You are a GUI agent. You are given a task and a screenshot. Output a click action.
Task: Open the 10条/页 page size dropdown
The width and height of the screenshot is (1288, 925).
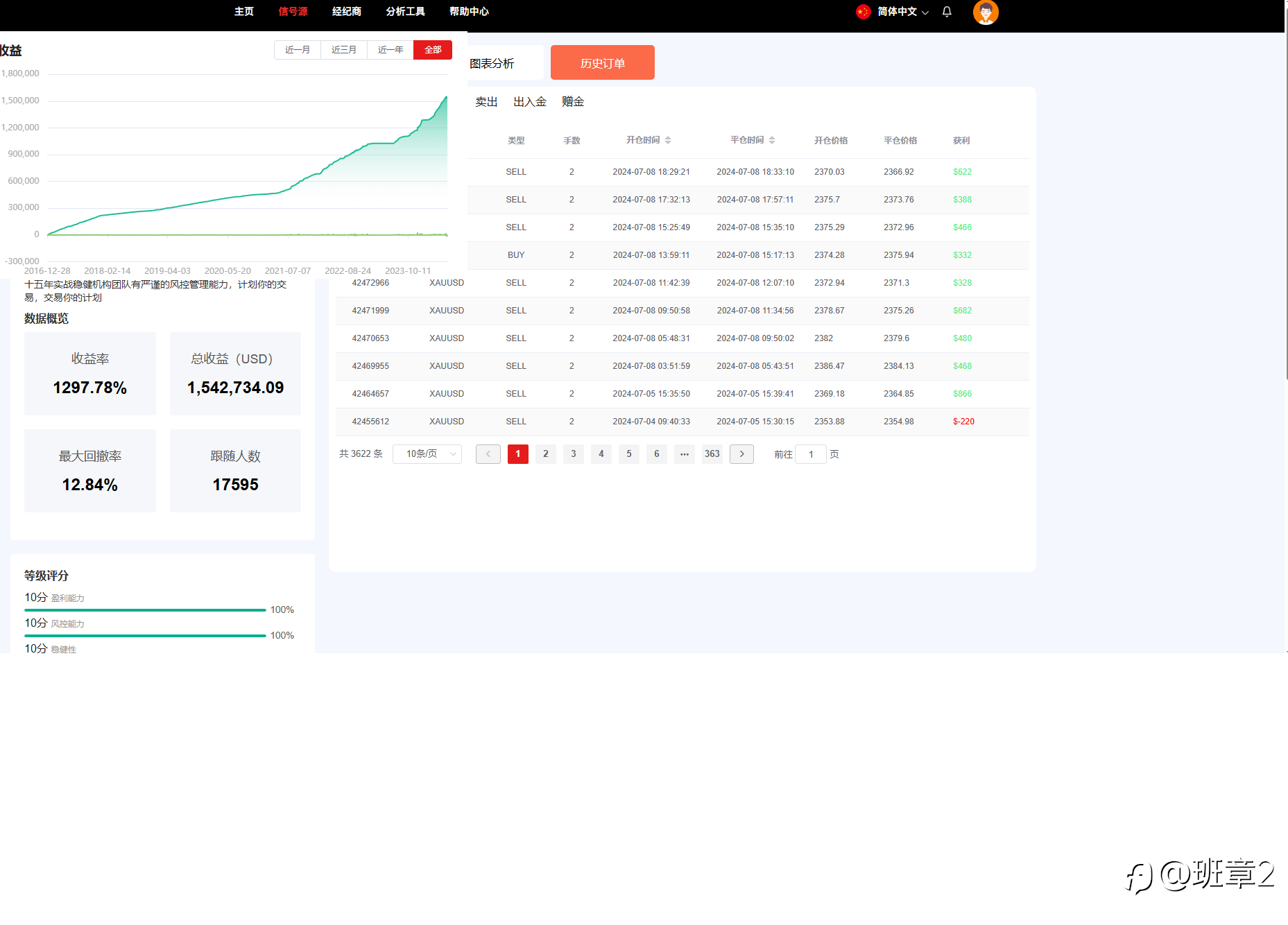(427, 454)
